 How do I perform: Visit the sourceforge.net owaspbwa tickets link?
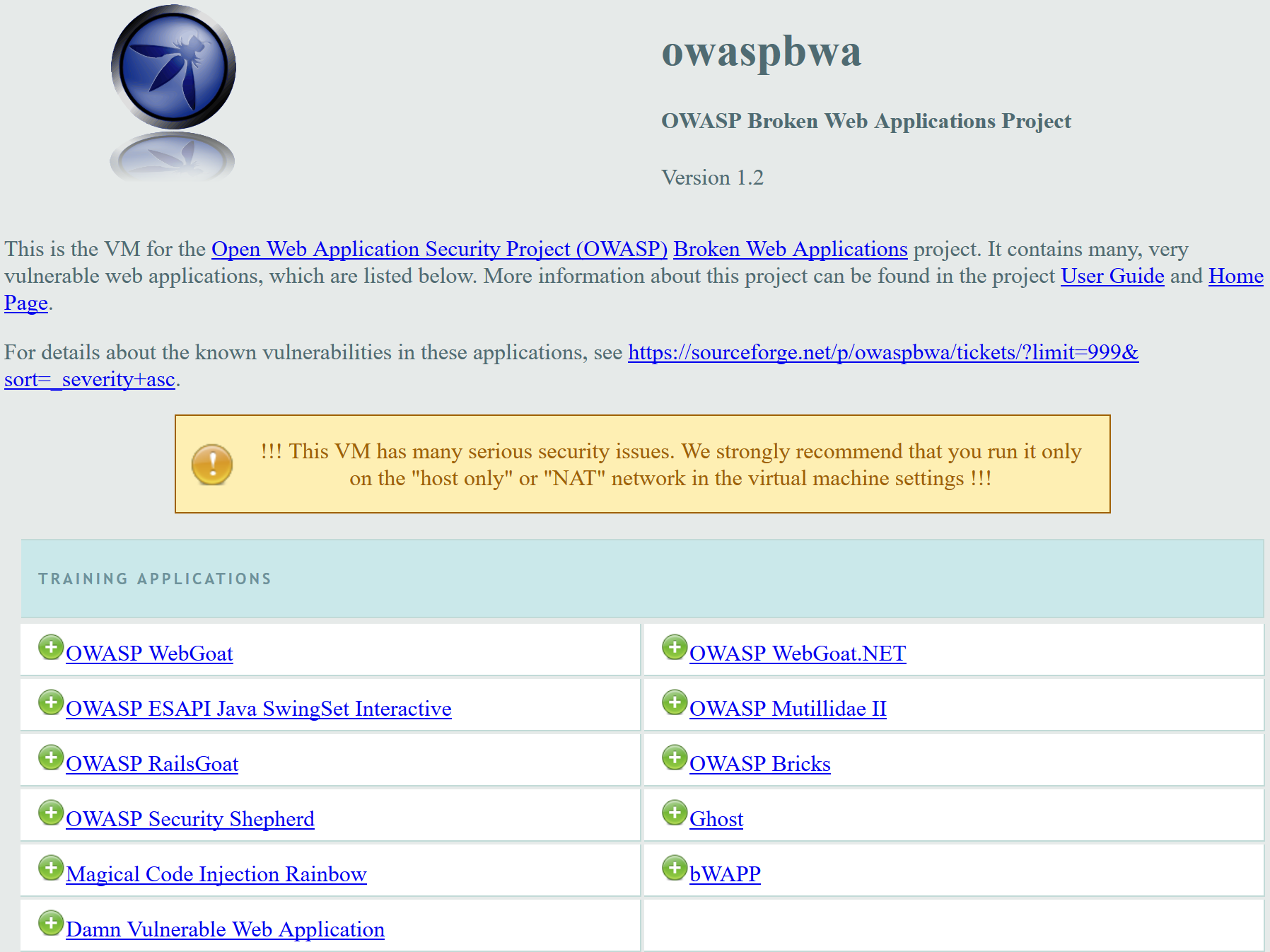coord(883,352)
